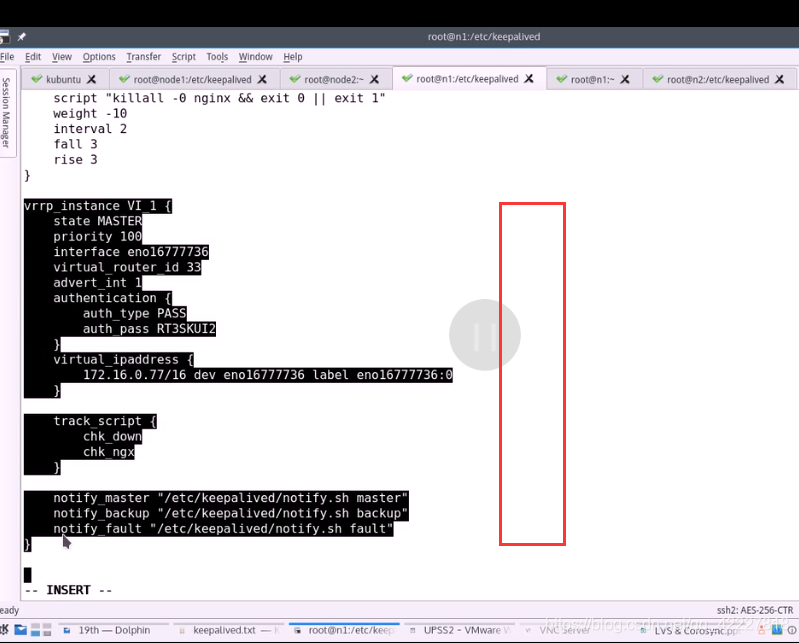Open the Help menu
The image size is (799, 643).
tap(292, 57)
